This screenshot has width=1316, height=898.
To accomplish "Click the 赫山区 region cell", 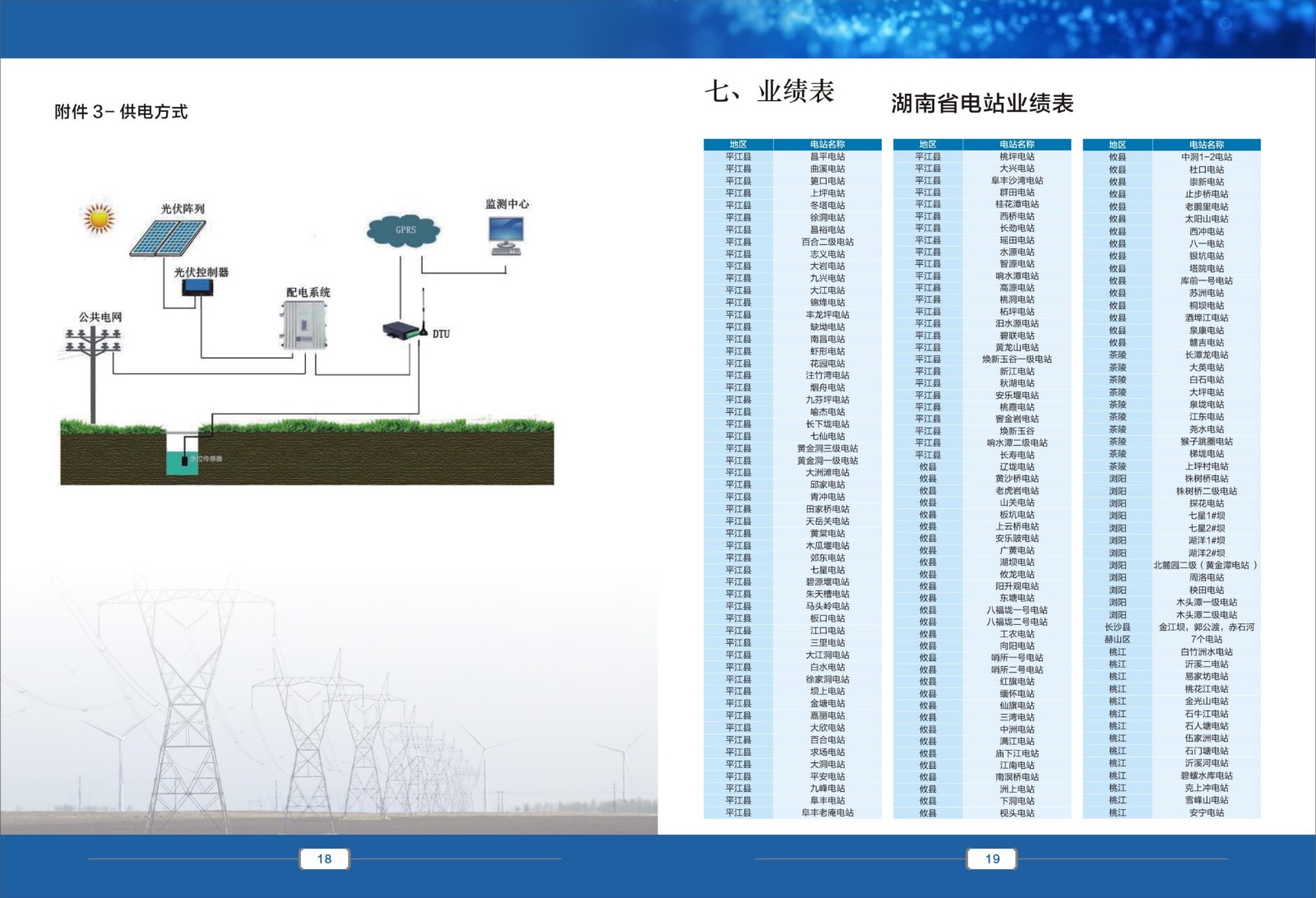I will tap(1117, 639).
